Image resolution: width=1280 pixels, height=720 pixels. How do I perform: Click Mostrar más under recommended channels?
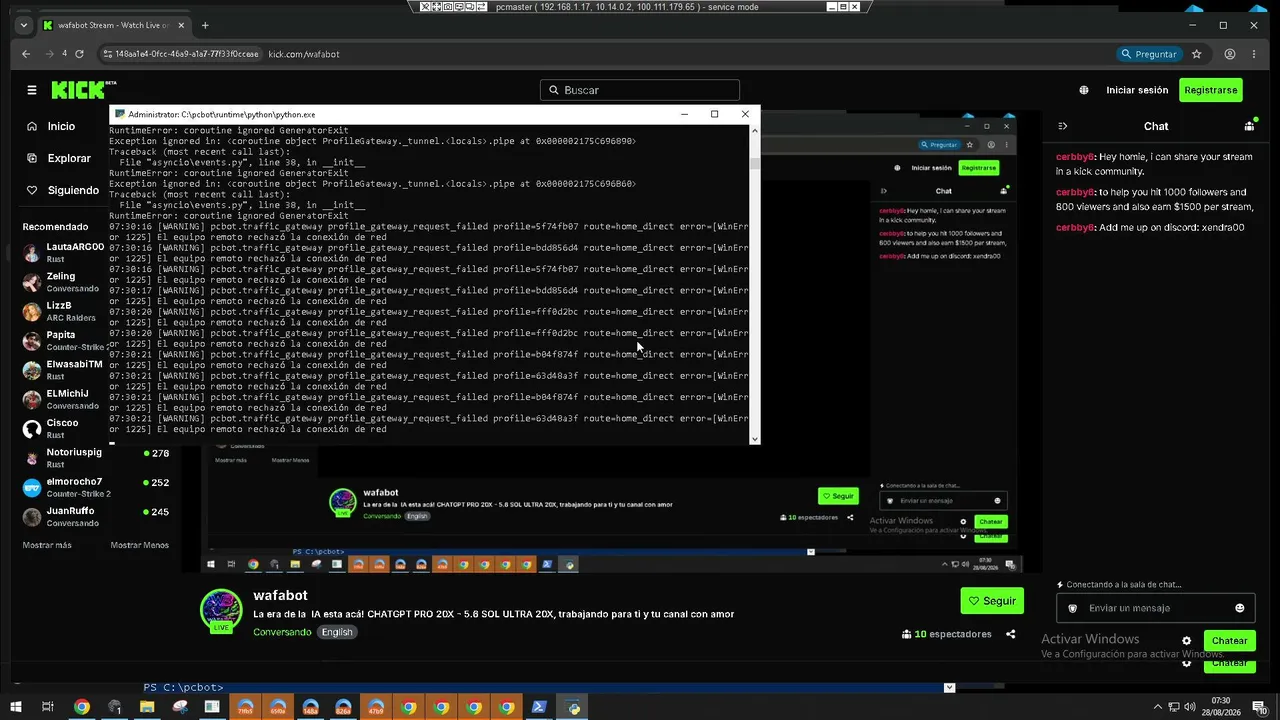click(x=47, y=545)
